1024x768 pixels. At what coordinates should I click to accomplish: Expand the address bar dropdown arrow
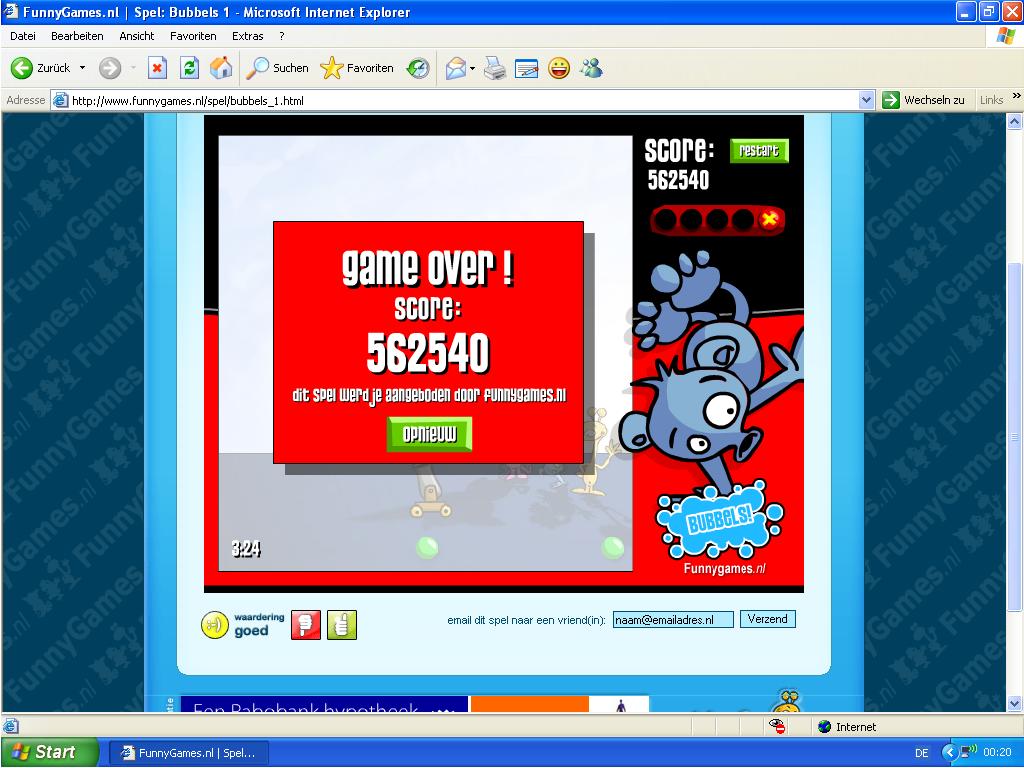[866, 101]
